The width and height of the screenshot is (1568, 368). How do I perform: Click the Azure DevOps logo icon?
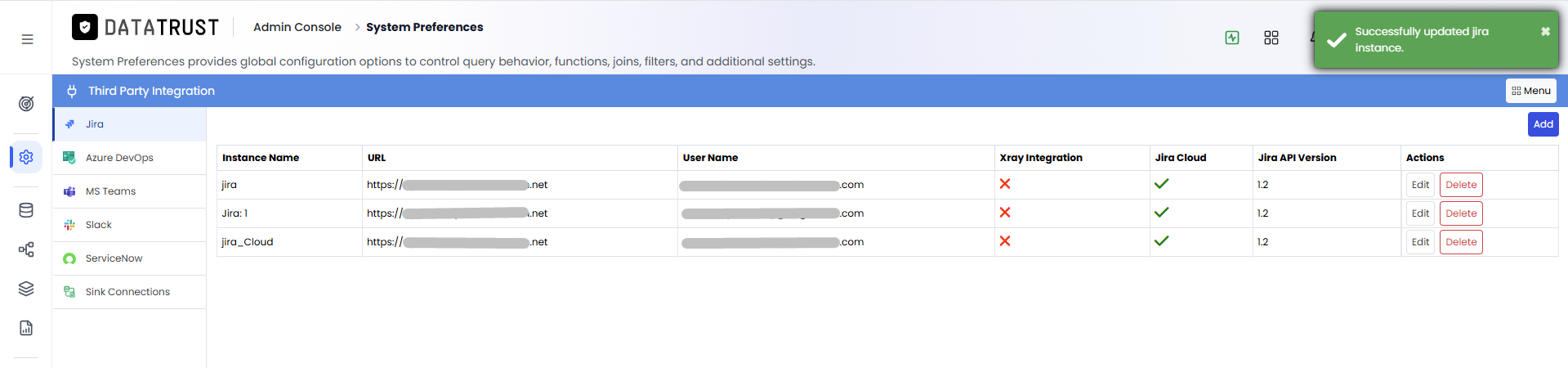(69, 158)
